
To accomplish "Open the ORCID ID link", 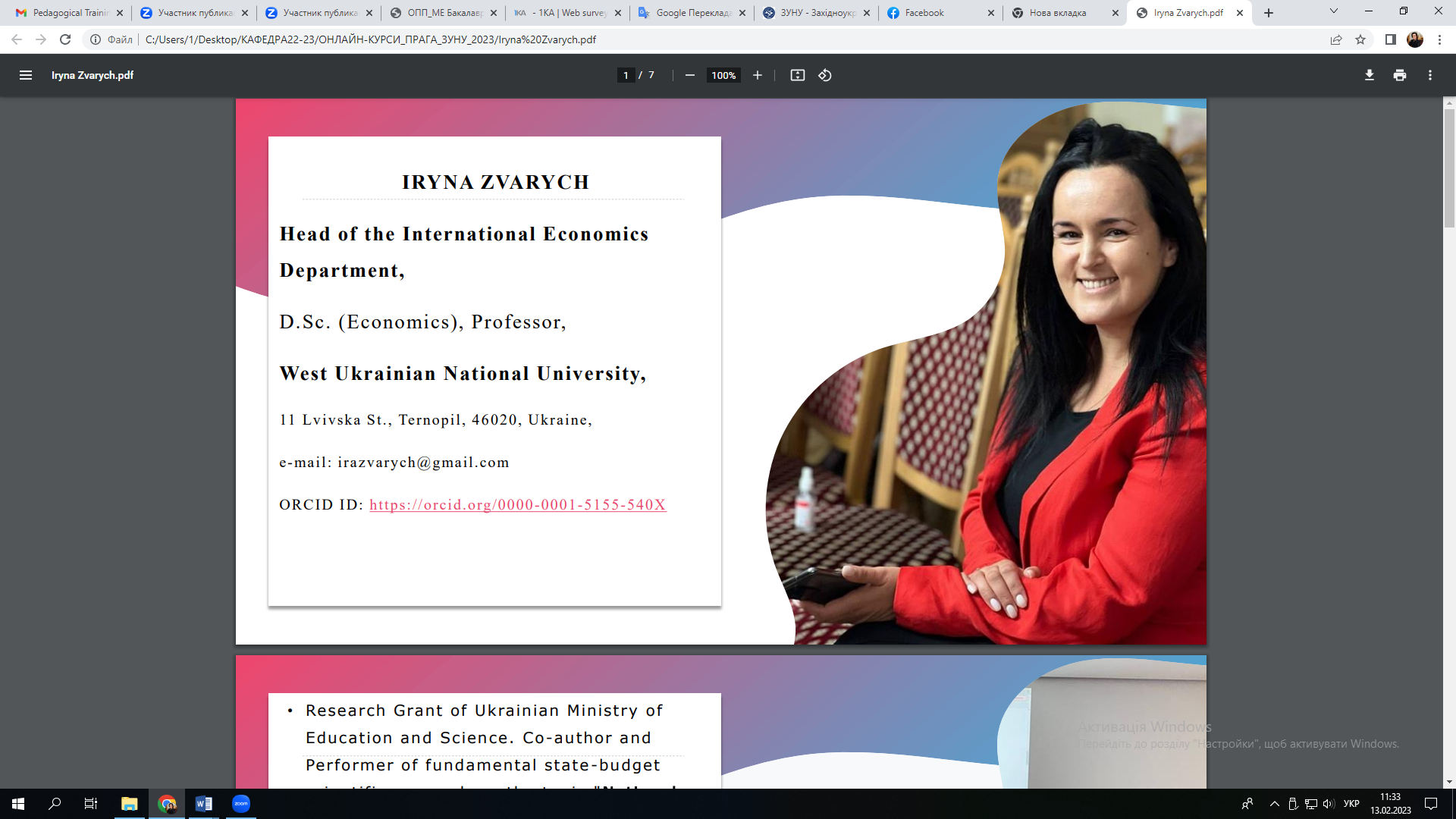I will coord(518,505).
